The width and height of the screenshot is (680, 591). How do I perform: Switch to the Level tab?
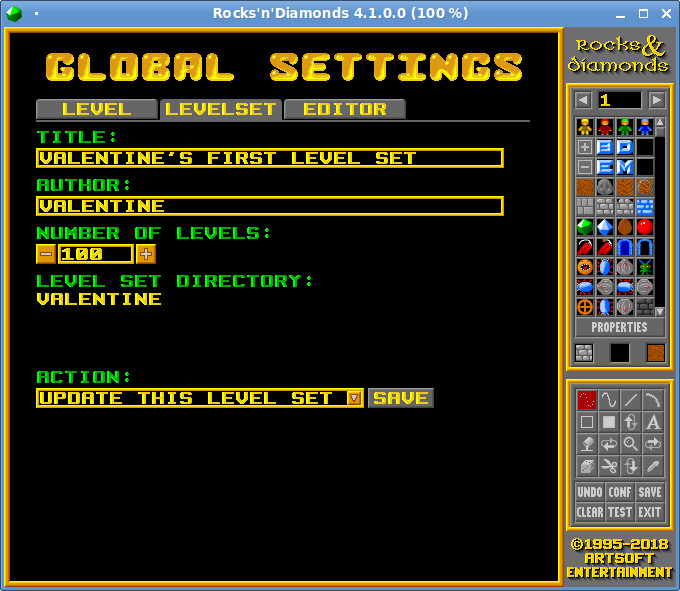[97, 109]
